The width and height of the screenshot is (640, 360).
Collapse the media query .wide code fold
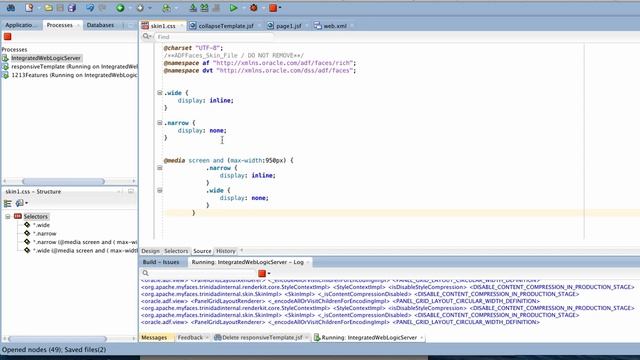tap(160, 190)
